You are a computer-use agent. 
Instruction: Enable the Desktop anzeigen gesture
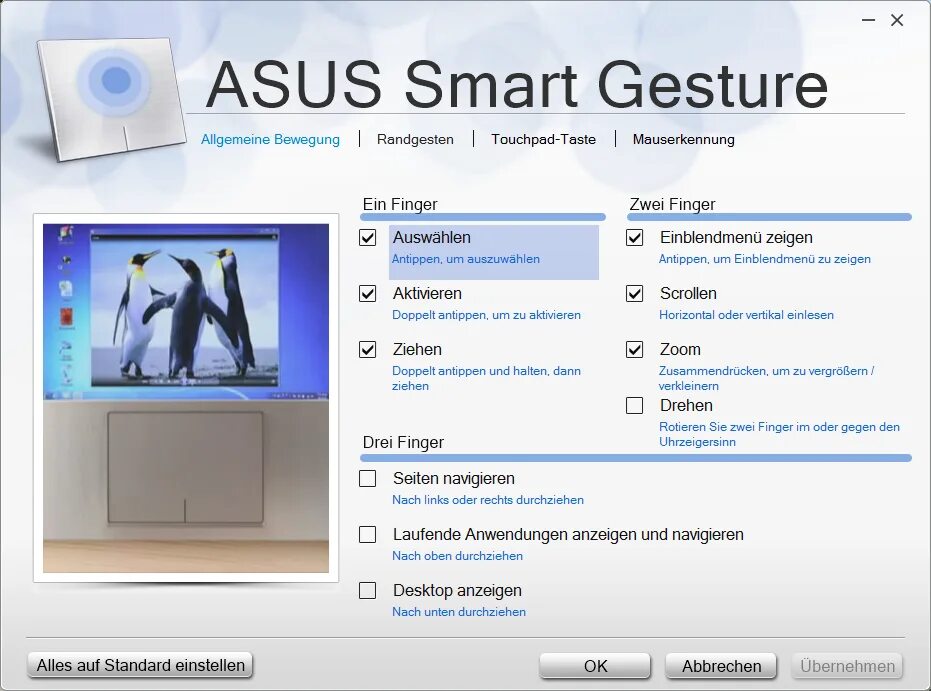point(367,590)
